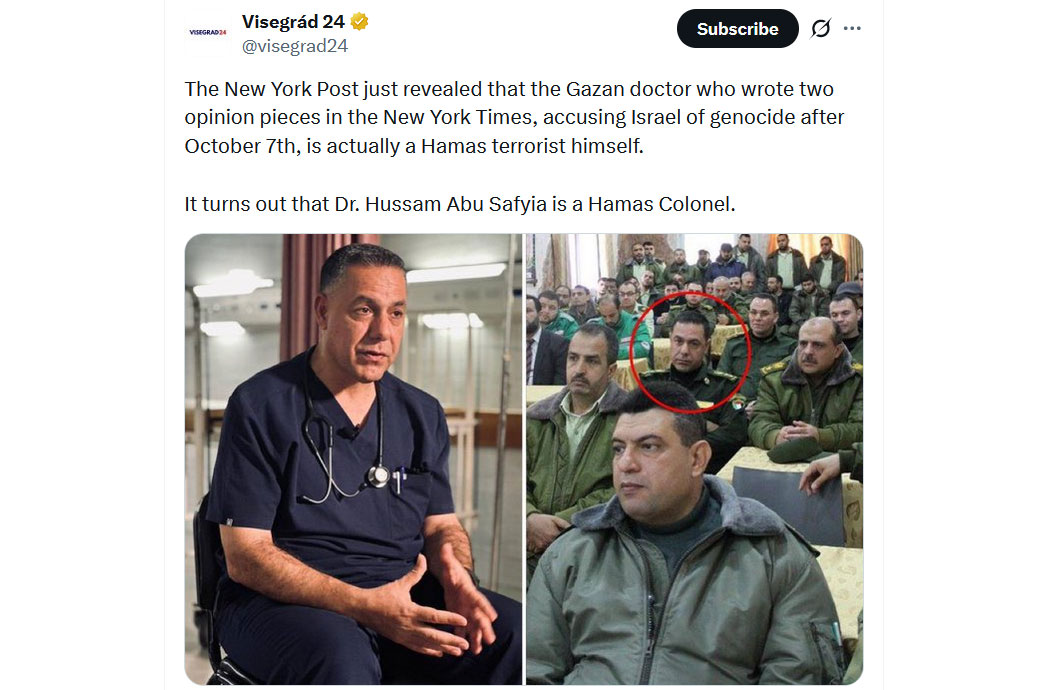This screenshot has height=690, width=1050.
Task: Click the "October 7th" text in post
Action: pyautogui.click(x=240, y=146)
